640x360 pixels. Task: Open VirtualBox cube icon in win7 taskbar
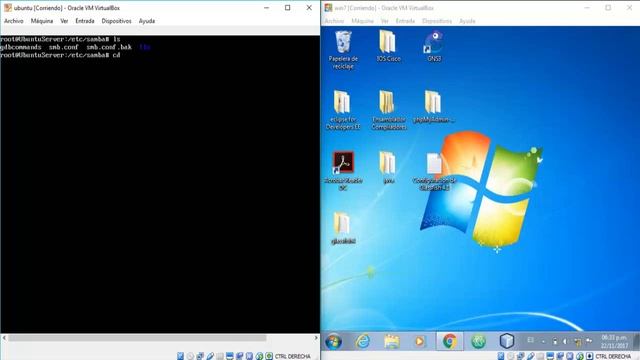pos(507,341)
